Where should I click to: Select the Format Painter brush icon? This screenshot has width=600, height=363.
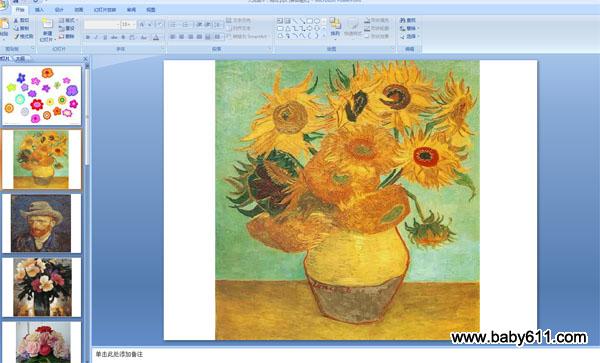(x=16, y=36)
